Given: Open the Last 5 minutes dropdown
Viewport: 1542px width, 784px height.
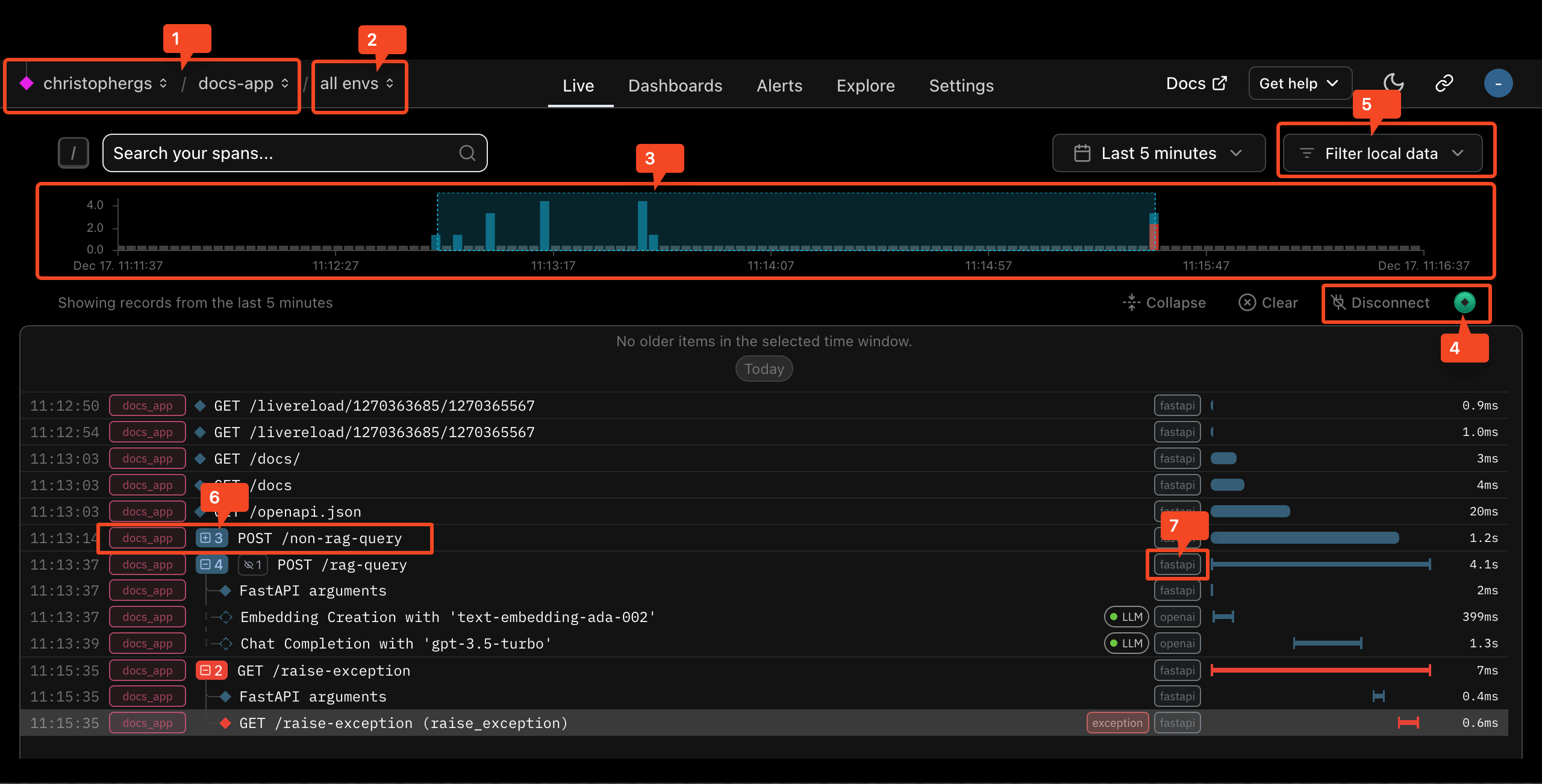Looking at the screenshot, I should 1158,153.
